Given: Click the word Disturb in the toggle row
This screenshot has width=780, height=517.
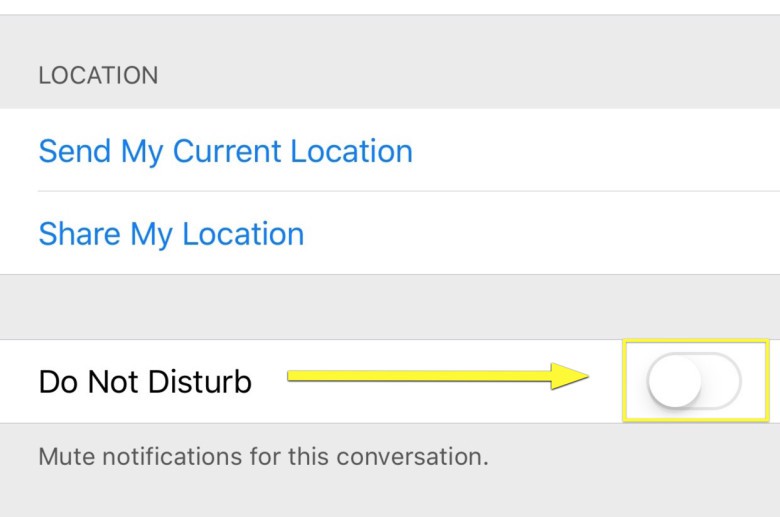Looking at the screenshot, I should pyautogui.click(x=201, y=381).
